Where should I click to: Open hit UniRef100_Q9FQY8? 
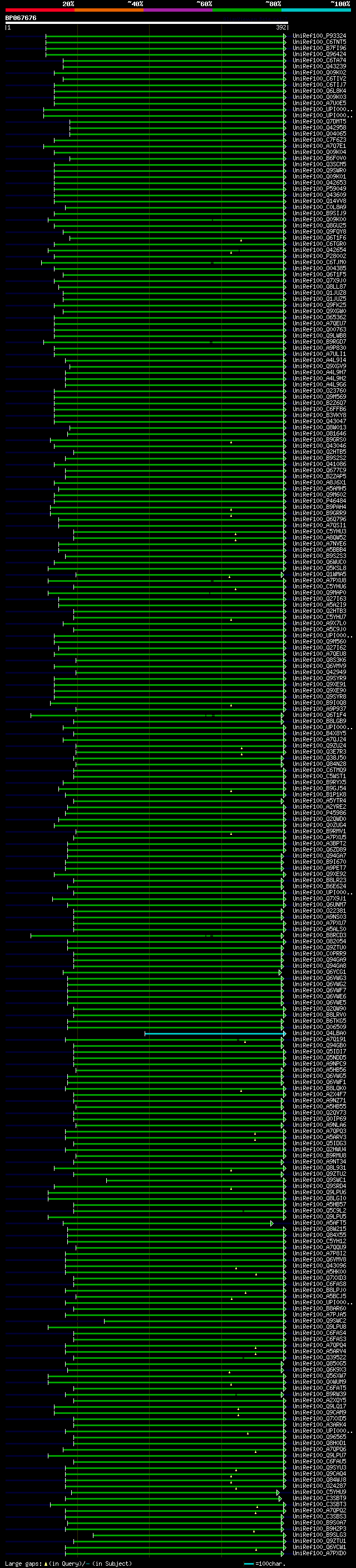click(319, 231)
